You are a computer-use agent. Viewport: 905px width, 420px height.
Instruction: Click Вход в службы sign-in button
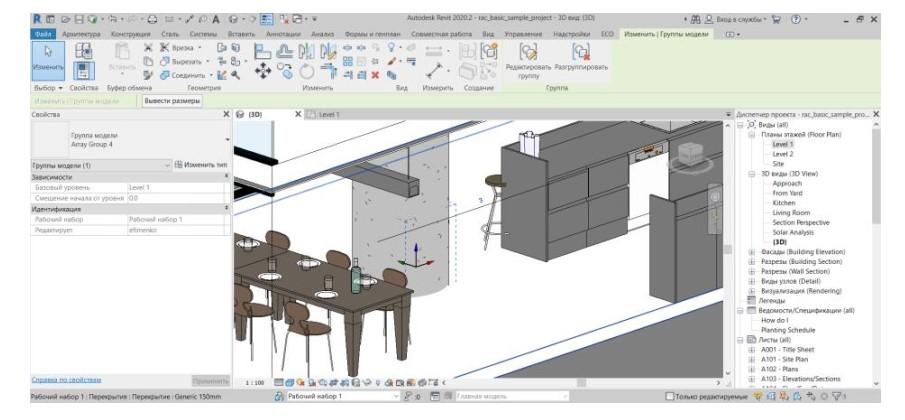pyautogui.click(x=736, y=19)
